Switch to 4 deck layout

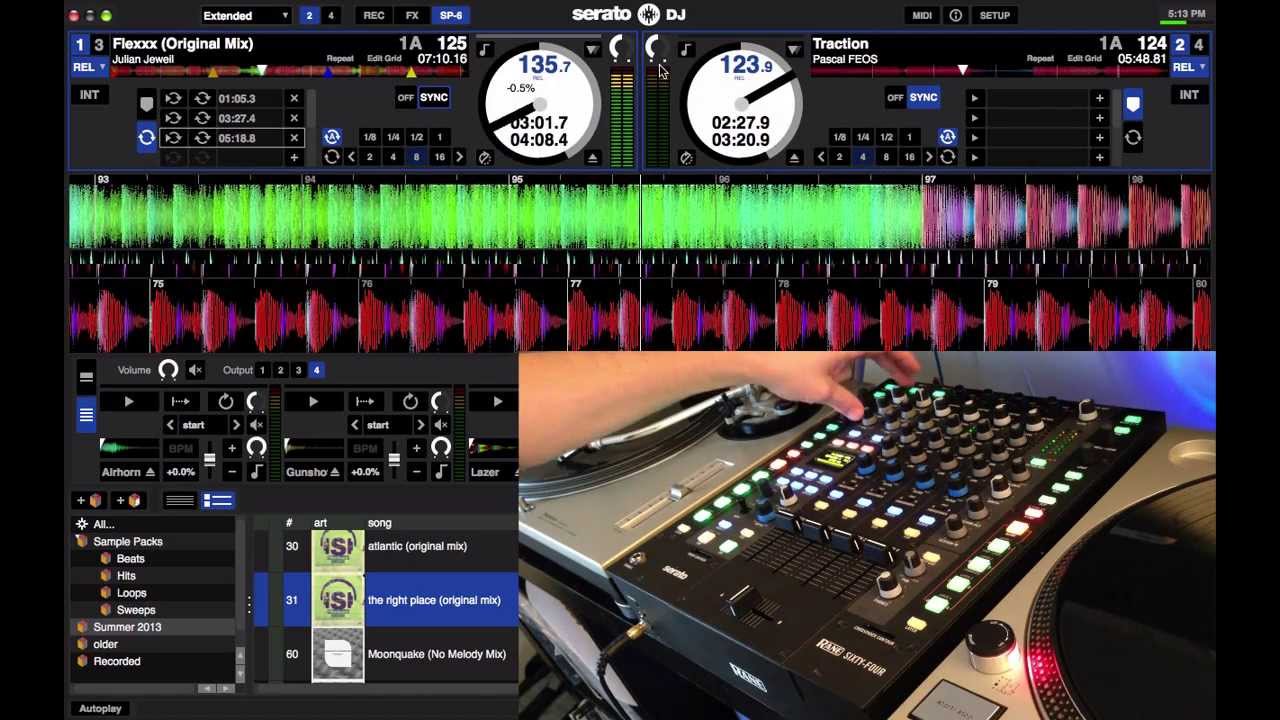(331, 16)
